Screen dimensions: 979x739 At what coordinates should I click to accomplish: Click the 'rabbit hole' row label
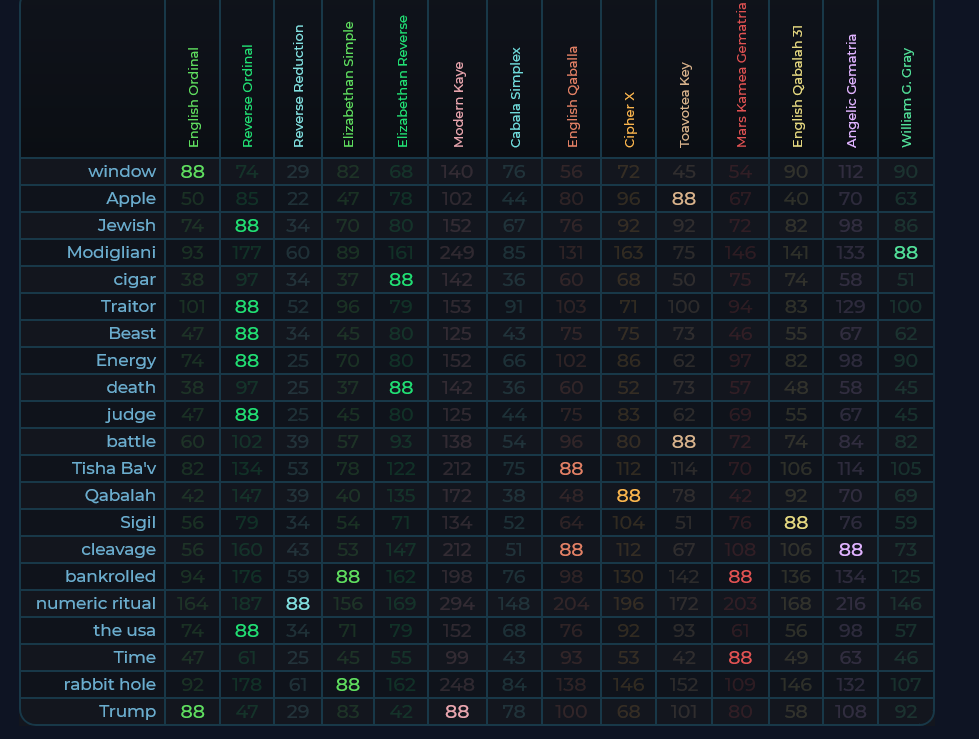tap(110, 684)
